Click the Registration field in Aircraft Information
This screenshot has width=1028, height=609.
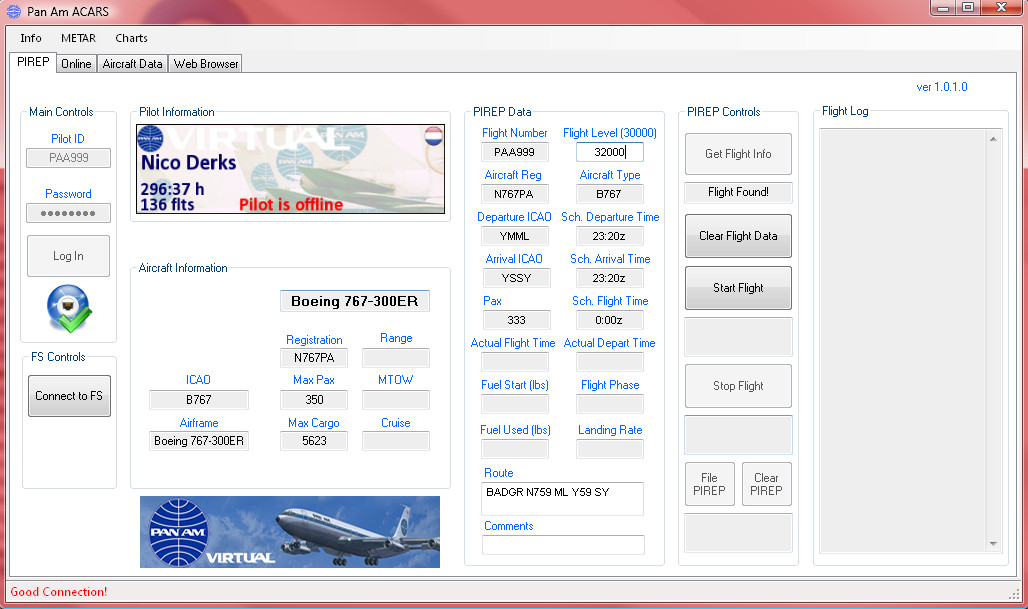point(314,358)
